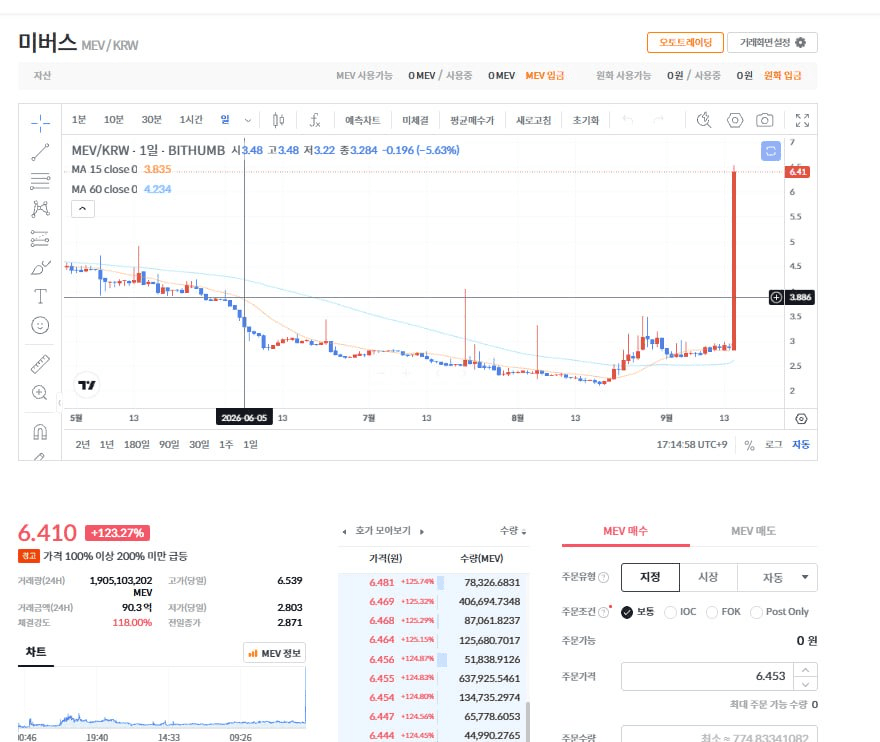Screen dimensions: 880x742
Task: Toggle auto scale 자동 on the chart
Action: (801, 445)
